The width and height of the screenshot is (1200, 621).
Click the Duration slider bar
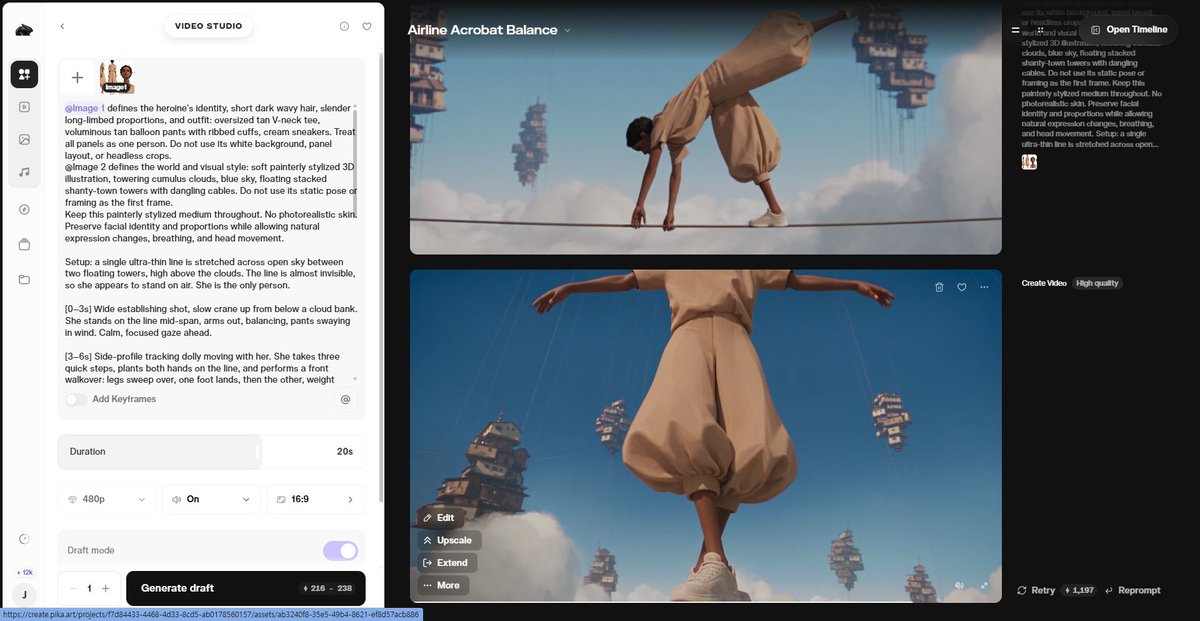click(x=211, y=452)
